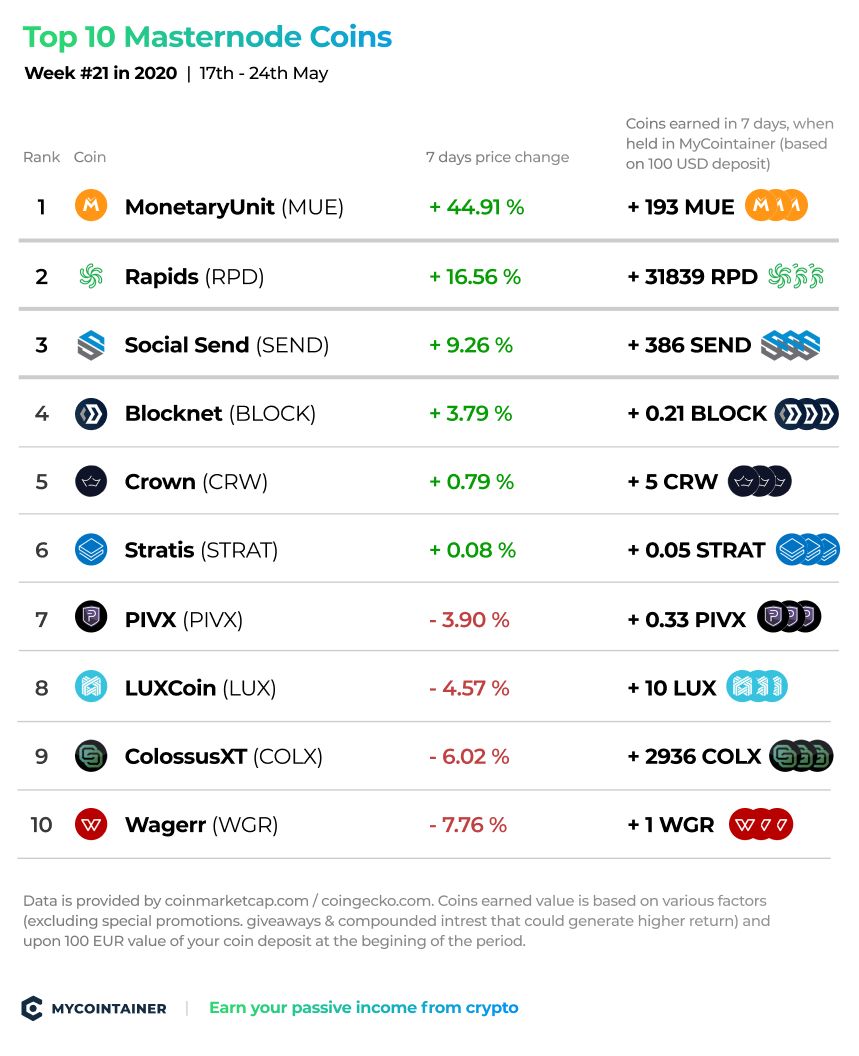Viewport: 859px width, 1056px height.
Task: Click the "Top 10 Masternode Coins" title
Action: (208, 37)
